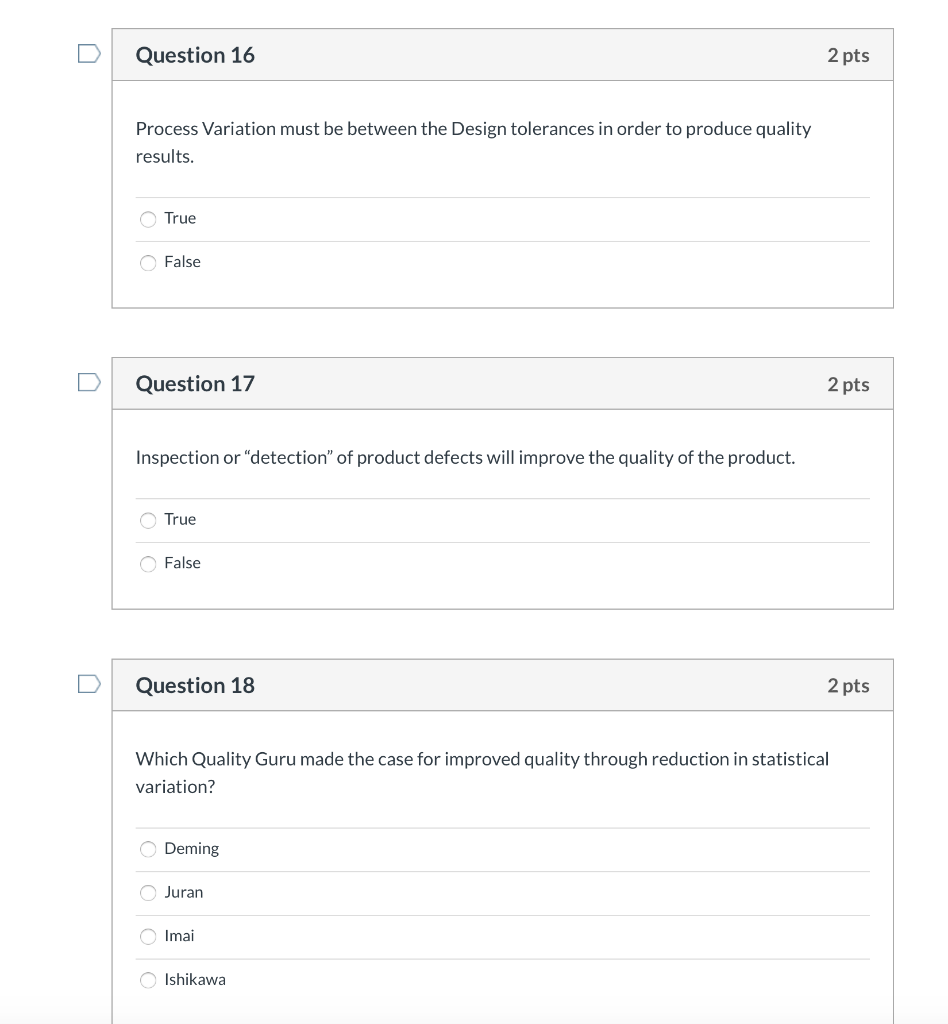Viewport: 948px width, 1024px height.
Task: Click the inspection statement in Question 17
Action: point(465,457)
